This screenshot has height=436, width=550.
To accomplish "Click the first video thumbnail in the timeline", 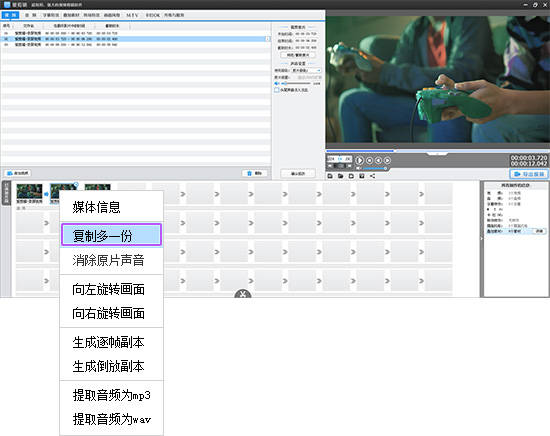I will coord(29,192).
